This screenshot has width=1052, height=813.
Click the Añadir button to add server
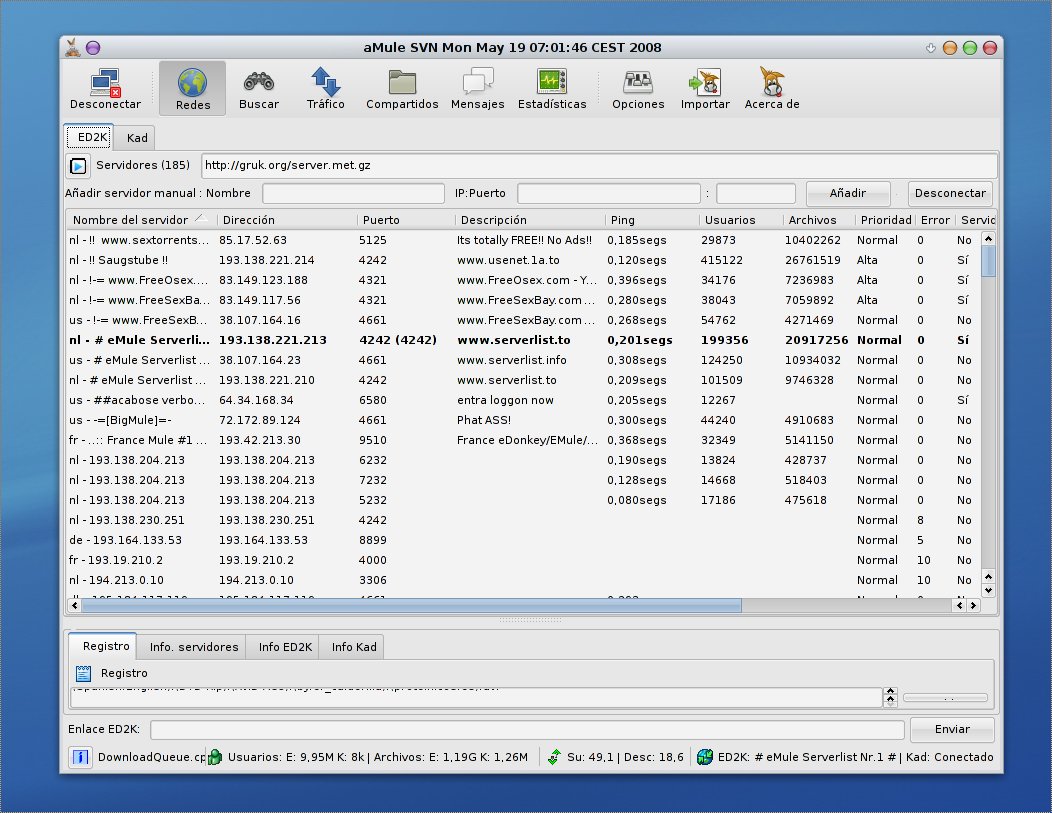pos(847,193)
